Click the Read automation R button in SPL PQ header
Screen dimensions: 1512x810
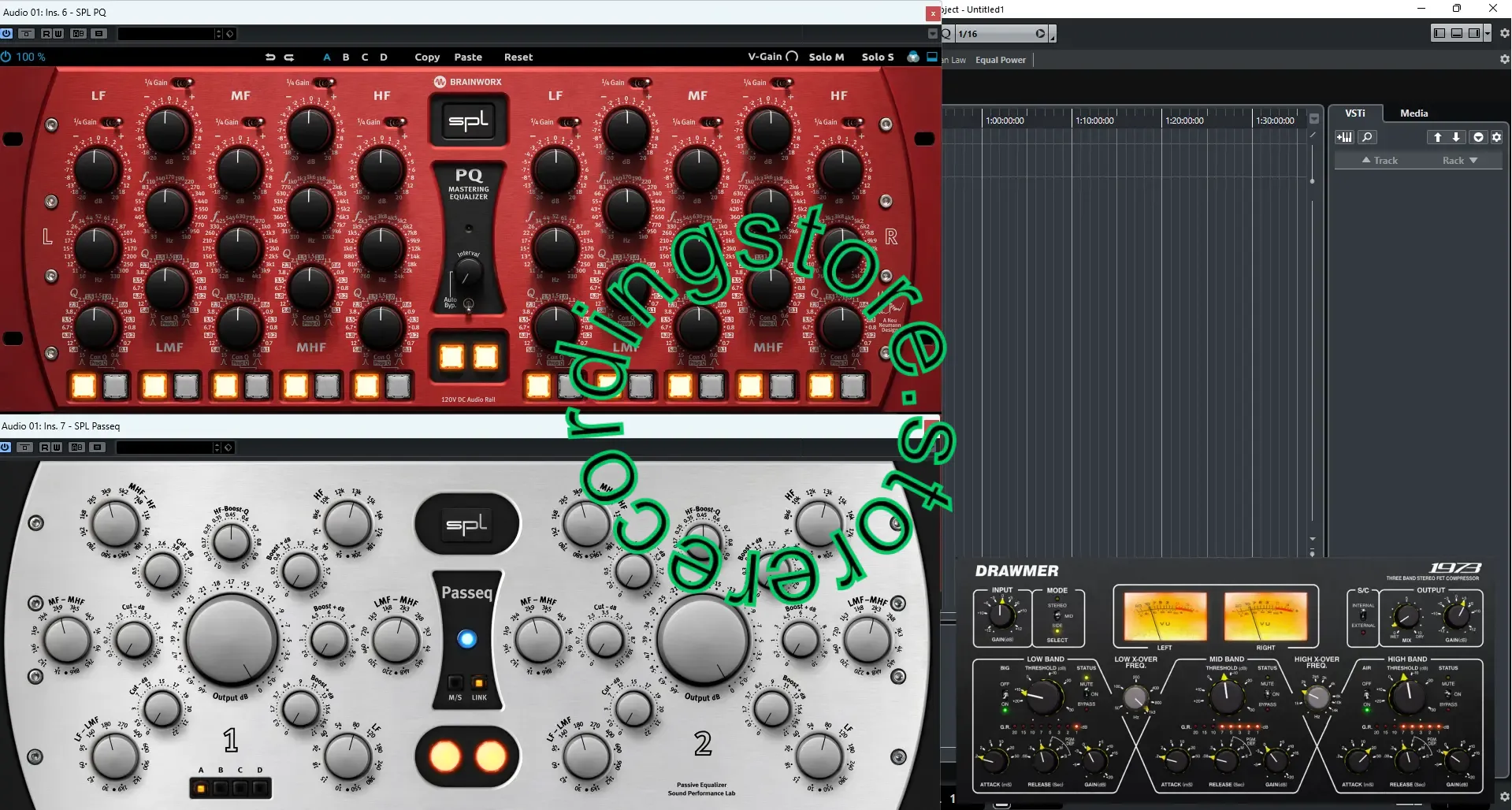tap(46, 34)
